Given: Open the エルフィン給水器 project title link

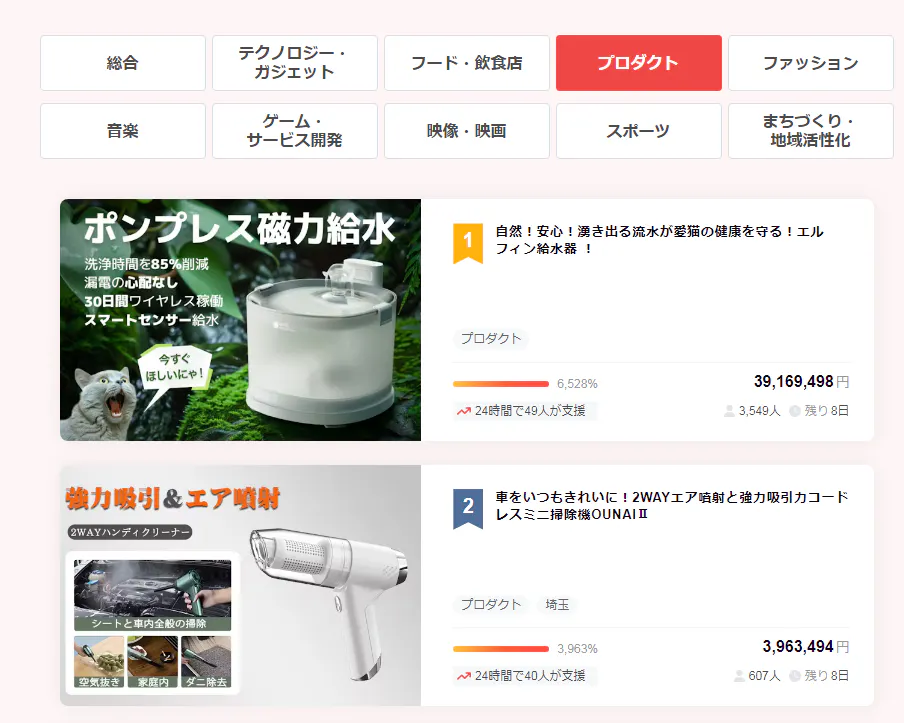Looking at the screenshot, I should click(660, 240).
